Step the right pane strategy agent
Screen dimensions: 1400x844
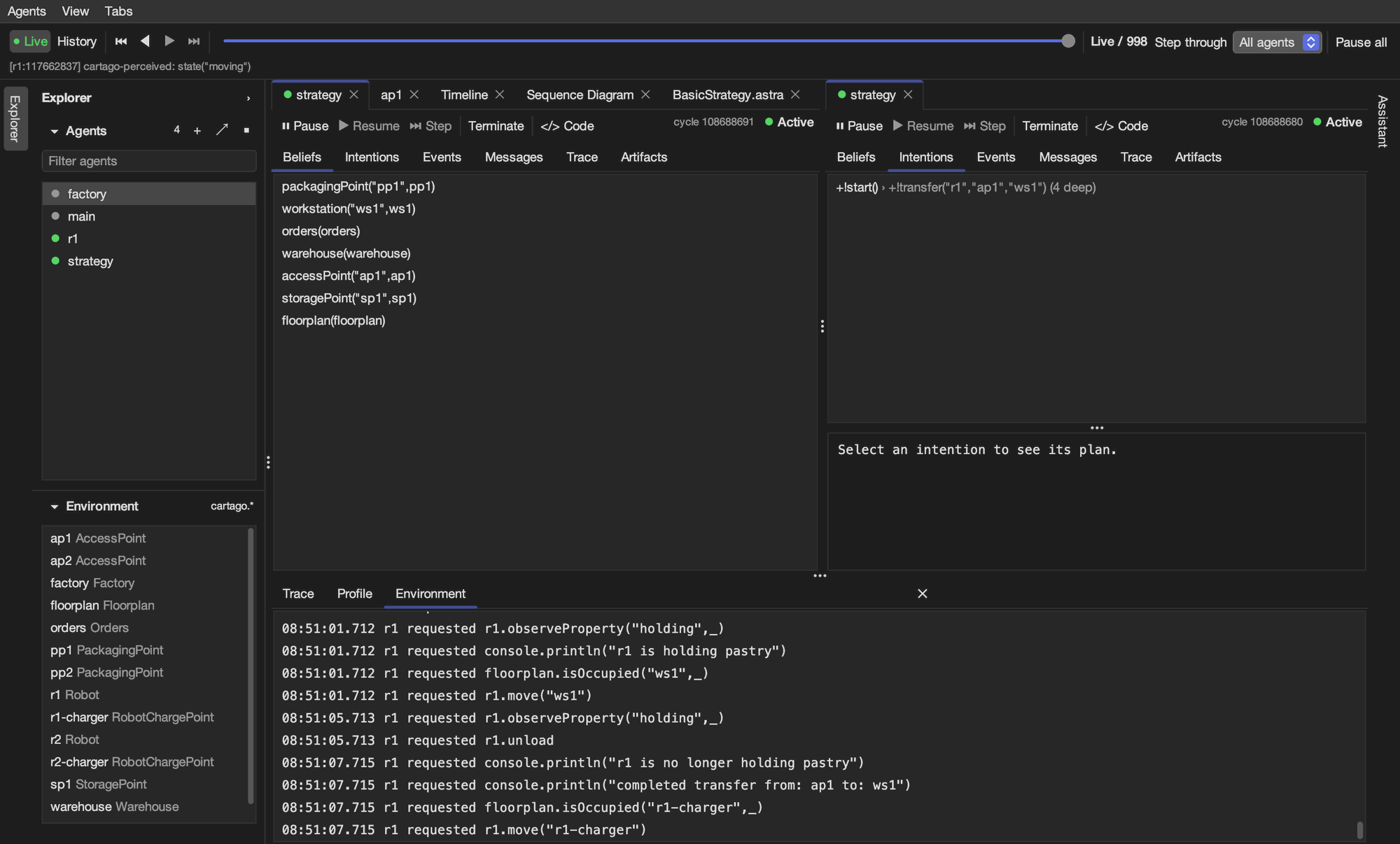(985, 126)
